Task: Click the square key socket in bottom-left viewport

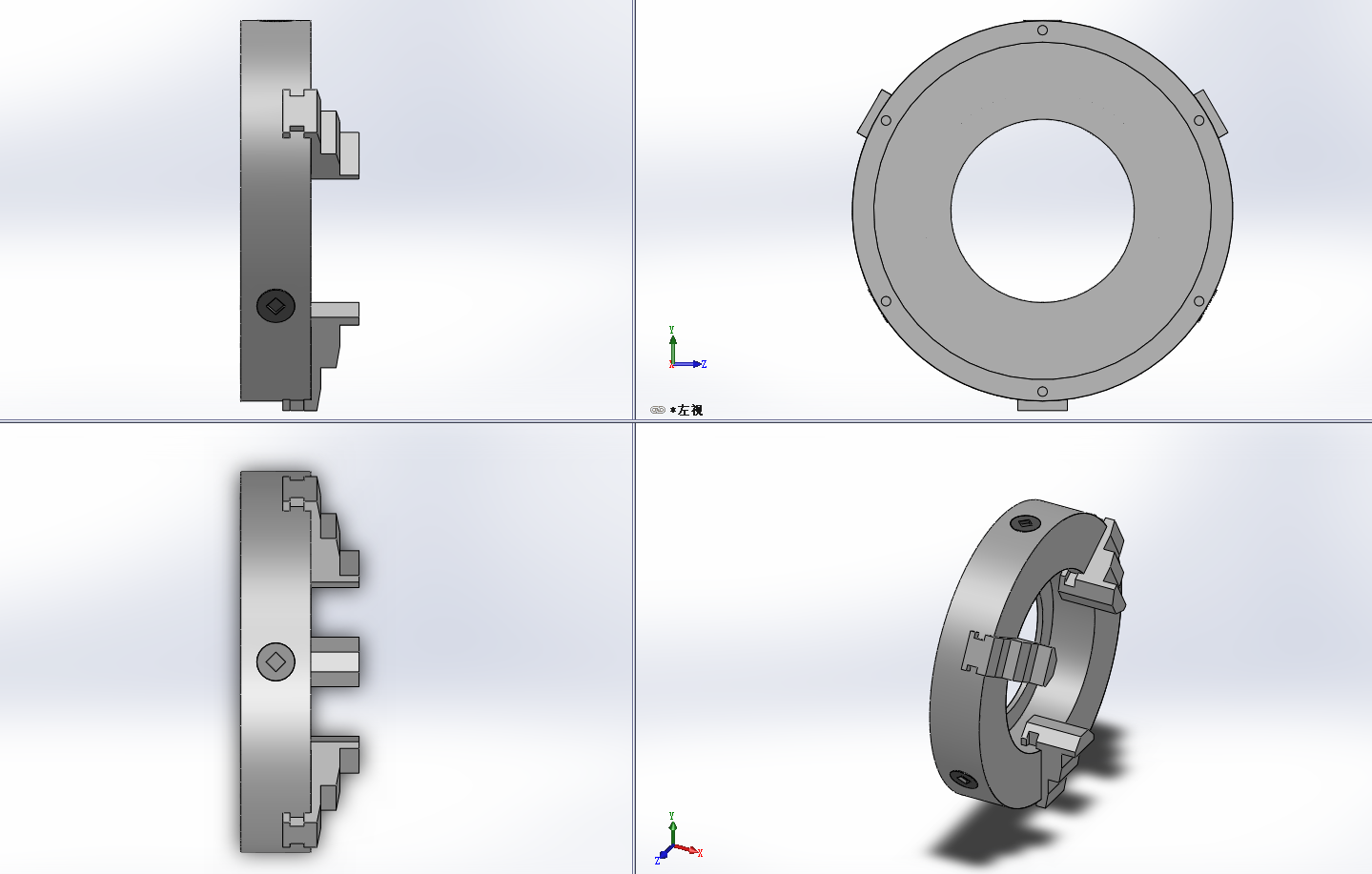Action: pos(276,661)
